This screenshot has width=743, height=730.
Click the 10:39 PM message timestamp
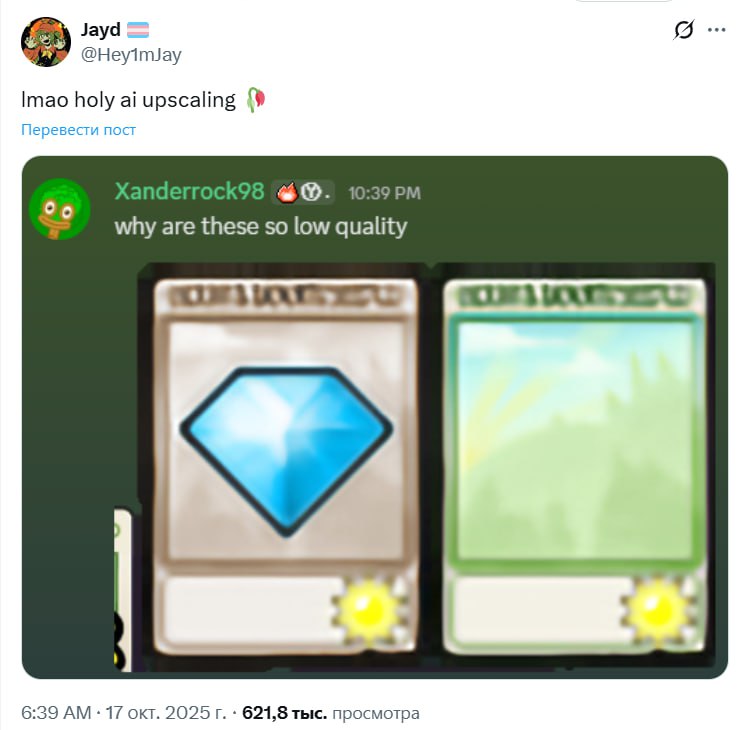pyautogui.click(x=384, y=193)
